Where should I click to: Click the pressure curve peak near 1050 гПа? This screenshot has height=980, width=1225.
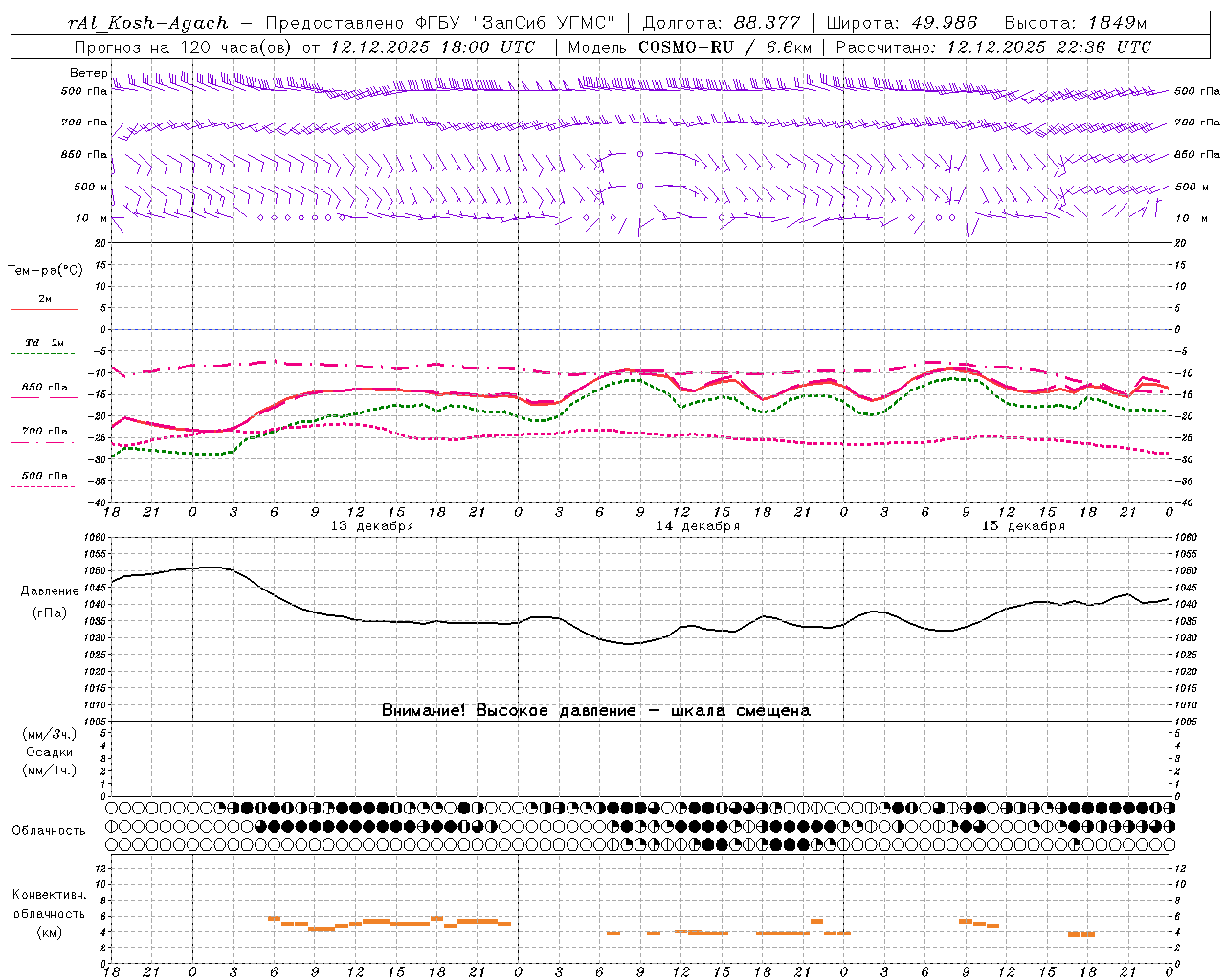pyautogui.click(x=212, y=568)
